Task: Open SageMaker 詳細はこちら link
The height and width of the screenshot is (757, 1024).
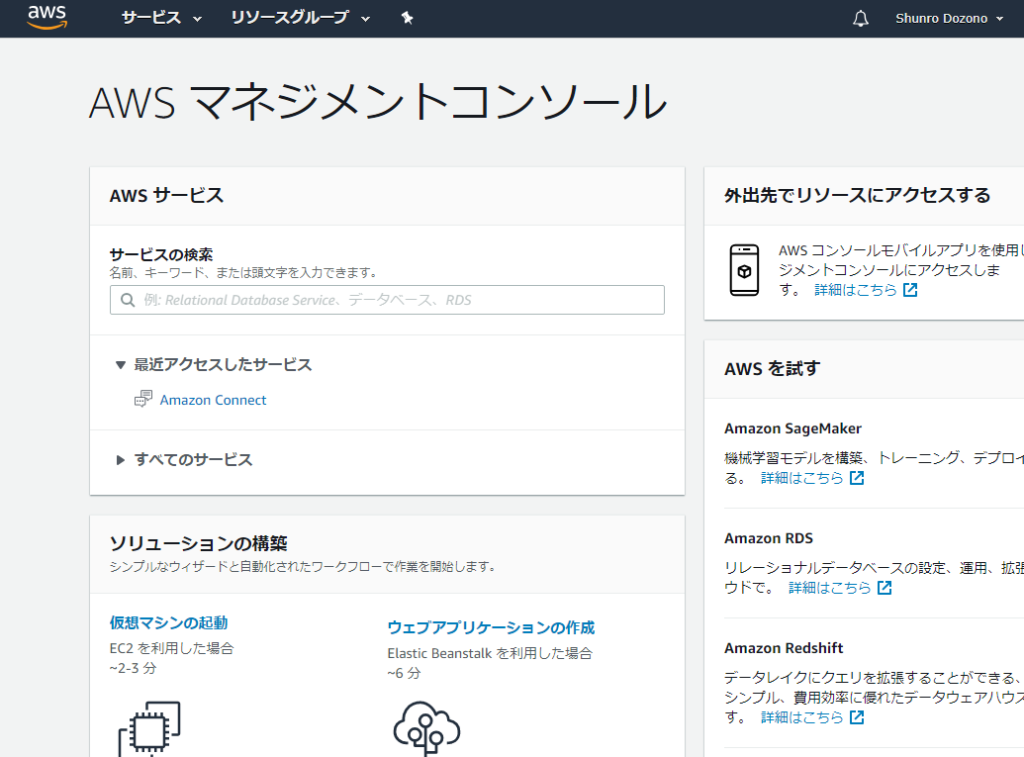Action: click(802, 478)
